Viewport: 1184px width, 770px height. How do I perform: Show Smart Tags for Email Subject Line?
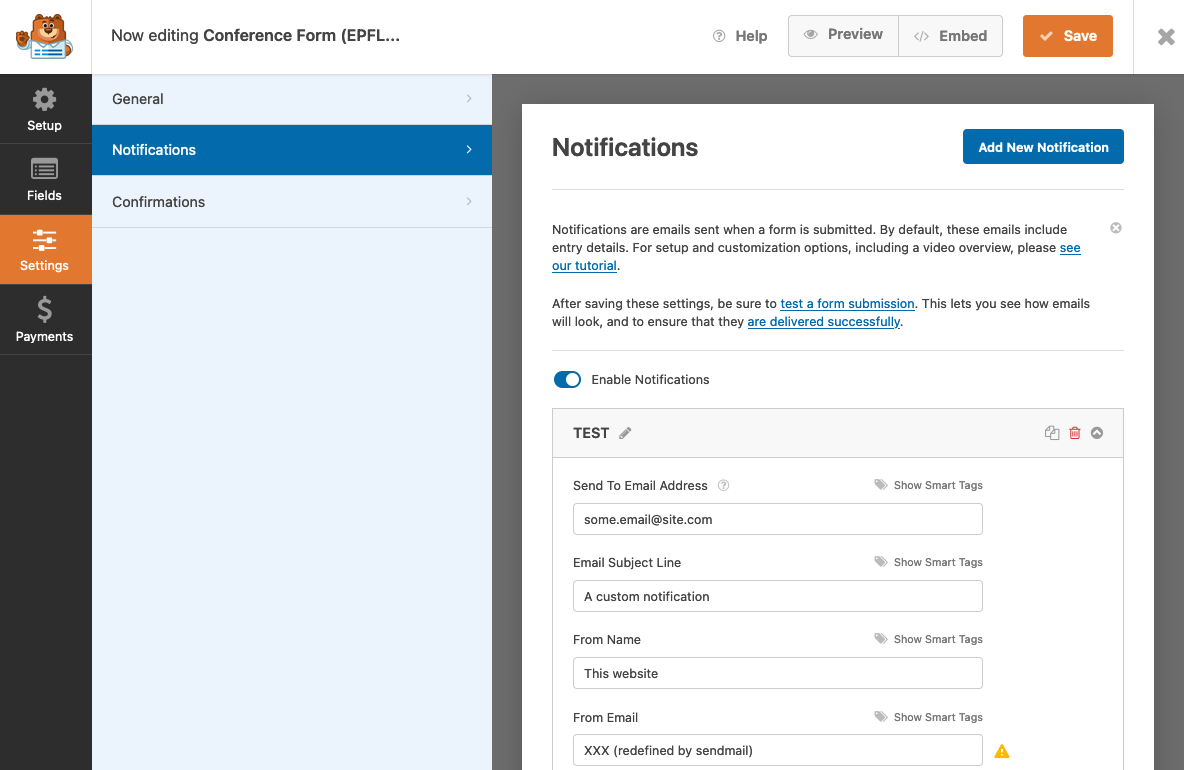coord(928,562)
